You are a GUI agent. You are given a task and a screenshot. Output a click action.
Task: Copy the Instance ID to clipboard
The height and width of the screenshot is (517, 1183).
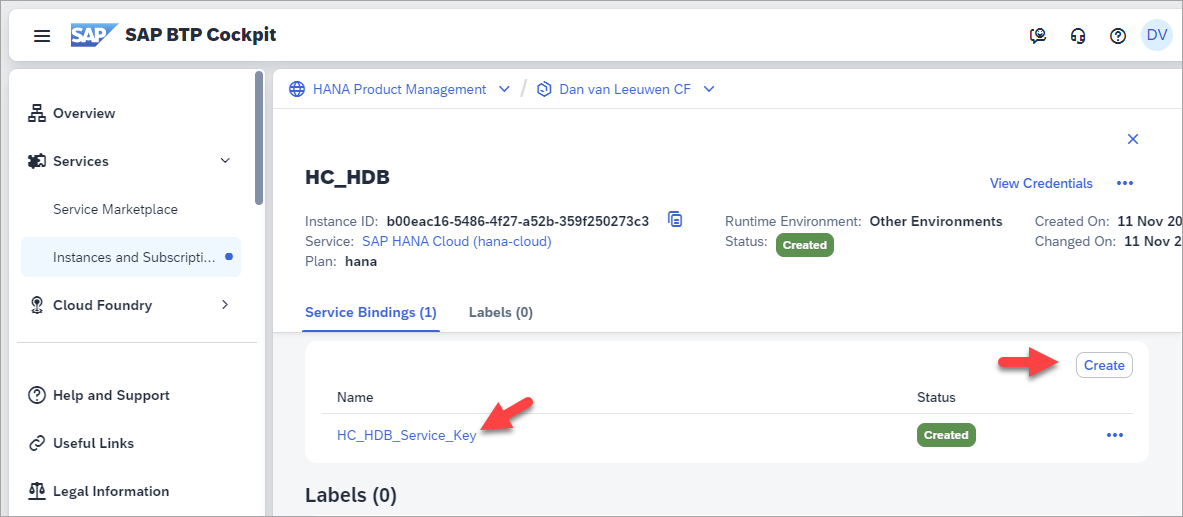coord(675,220)
